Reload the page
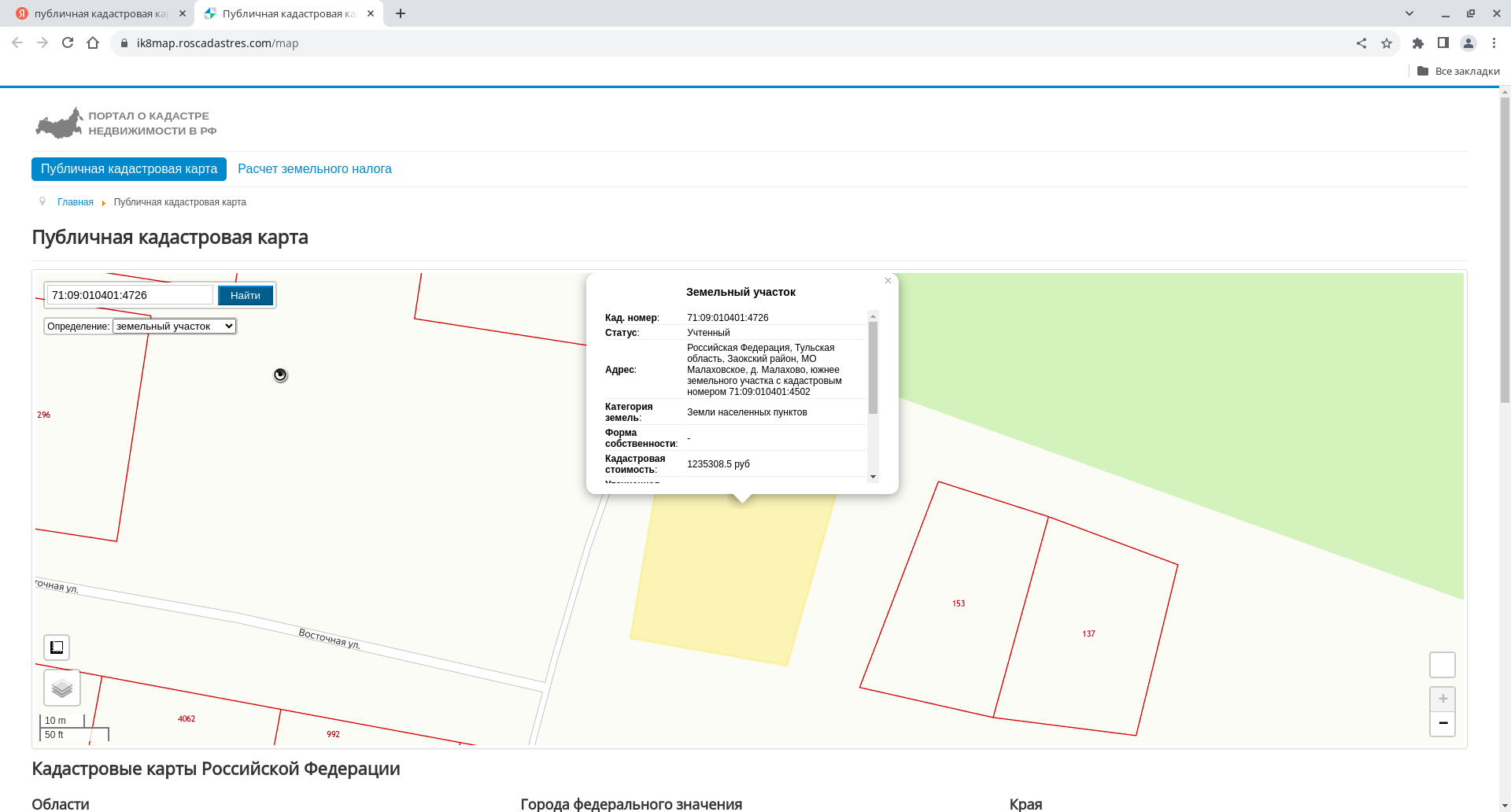This screenshot has height=812, width=1511. coord(68,43)
